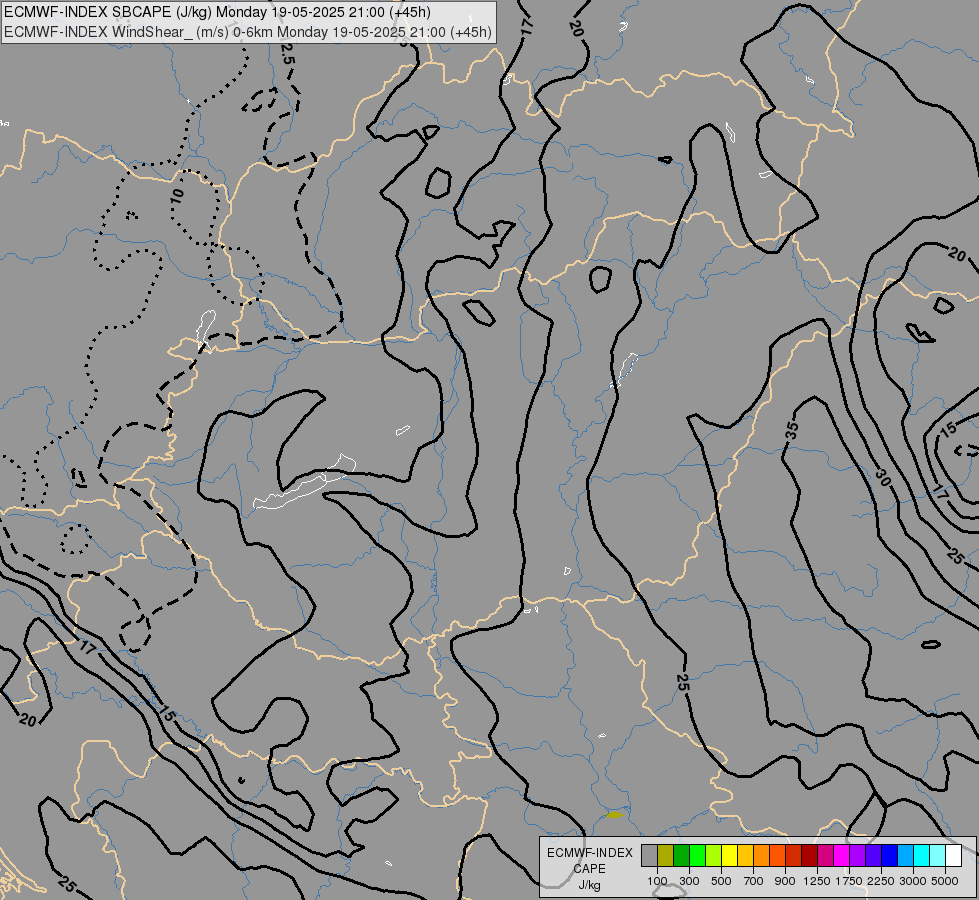The image size is (979, 900).
Task: Choose the bright green legend swatch
Action: 697,856
